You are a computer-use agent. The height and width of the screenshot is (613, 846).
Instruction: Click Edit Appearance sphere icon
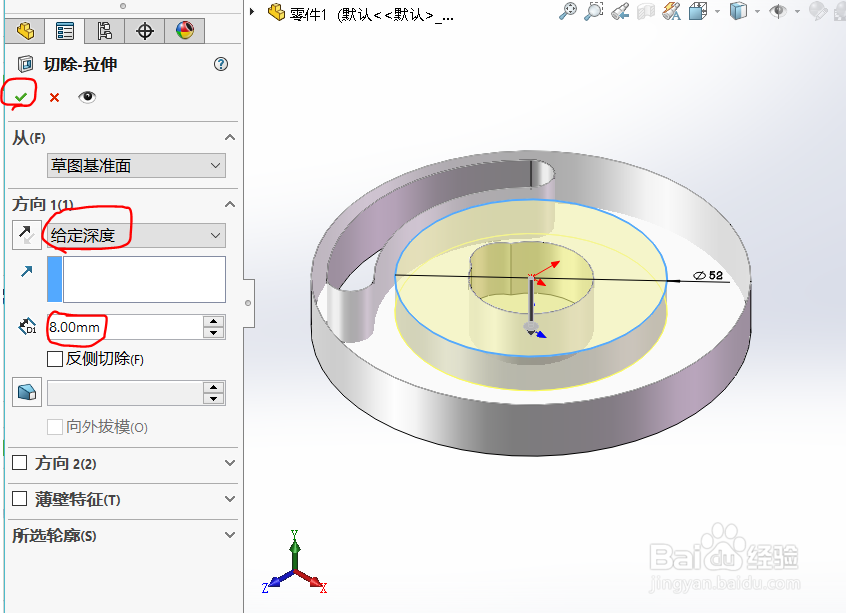tap(818, 11)
